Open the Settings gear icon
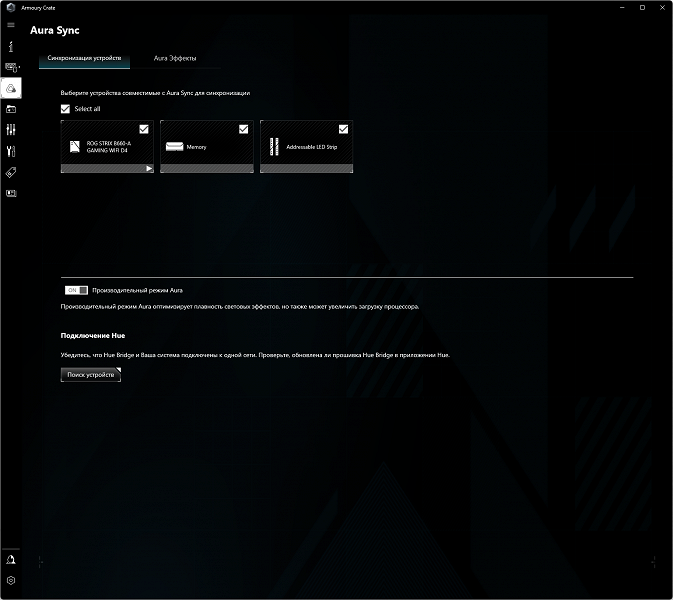 point(11,581)
